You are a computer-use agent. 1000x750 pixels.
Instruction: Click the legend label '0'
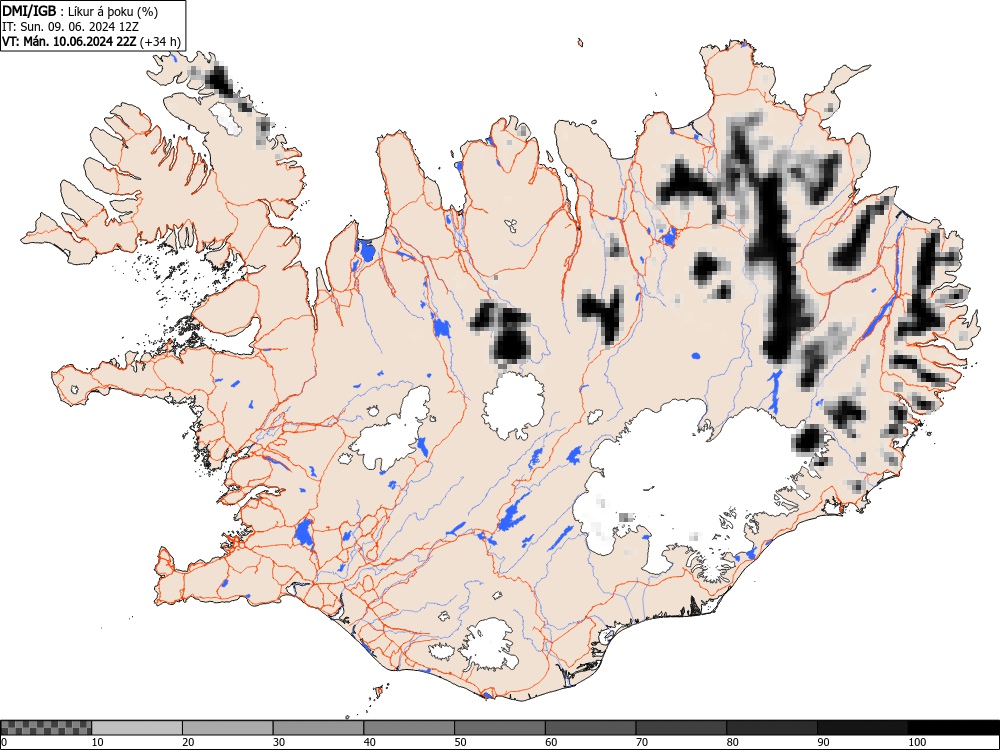click(x=4, y=742)
